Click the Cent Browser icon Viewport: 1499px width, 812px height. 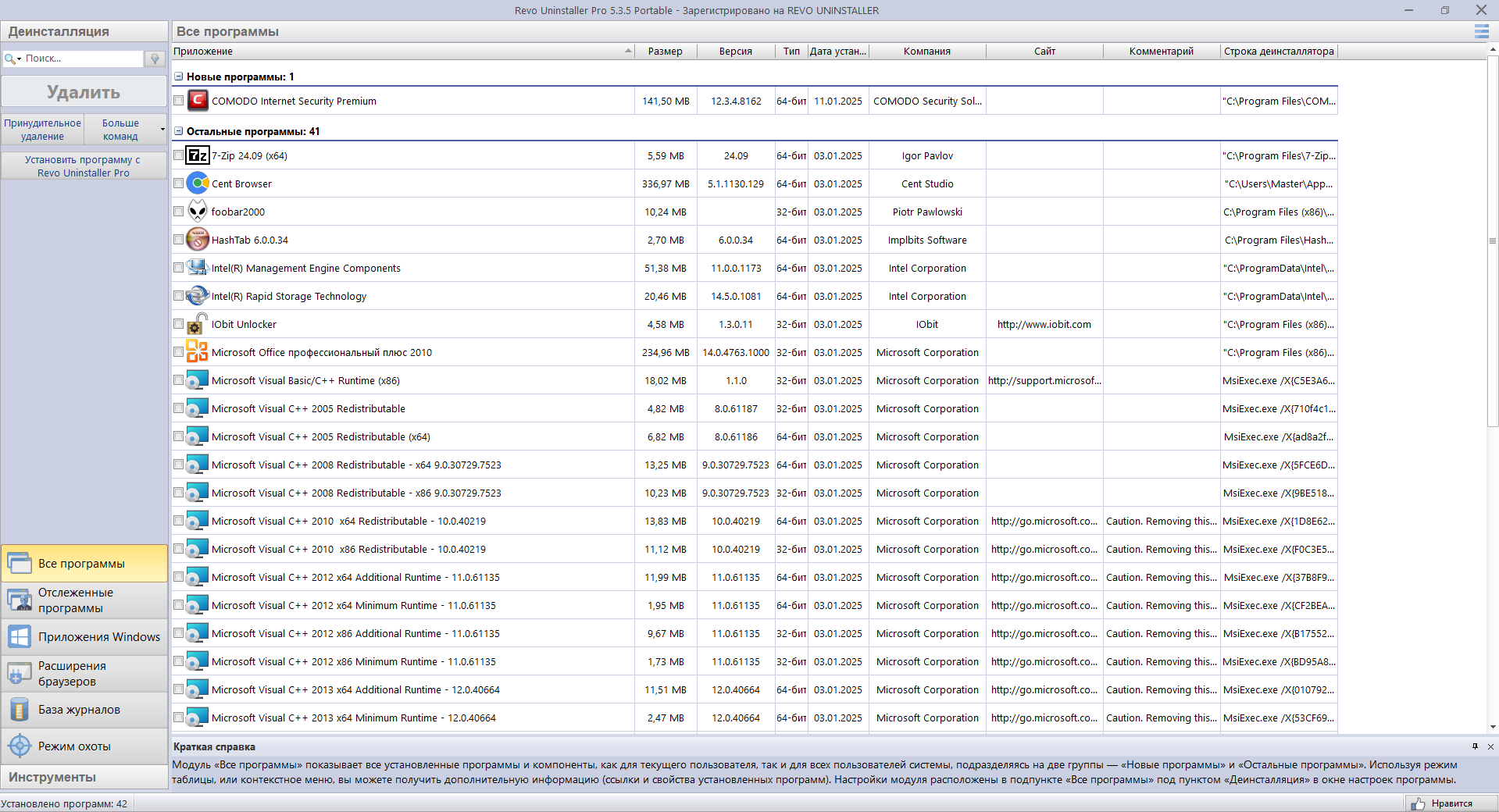(198, 183)
